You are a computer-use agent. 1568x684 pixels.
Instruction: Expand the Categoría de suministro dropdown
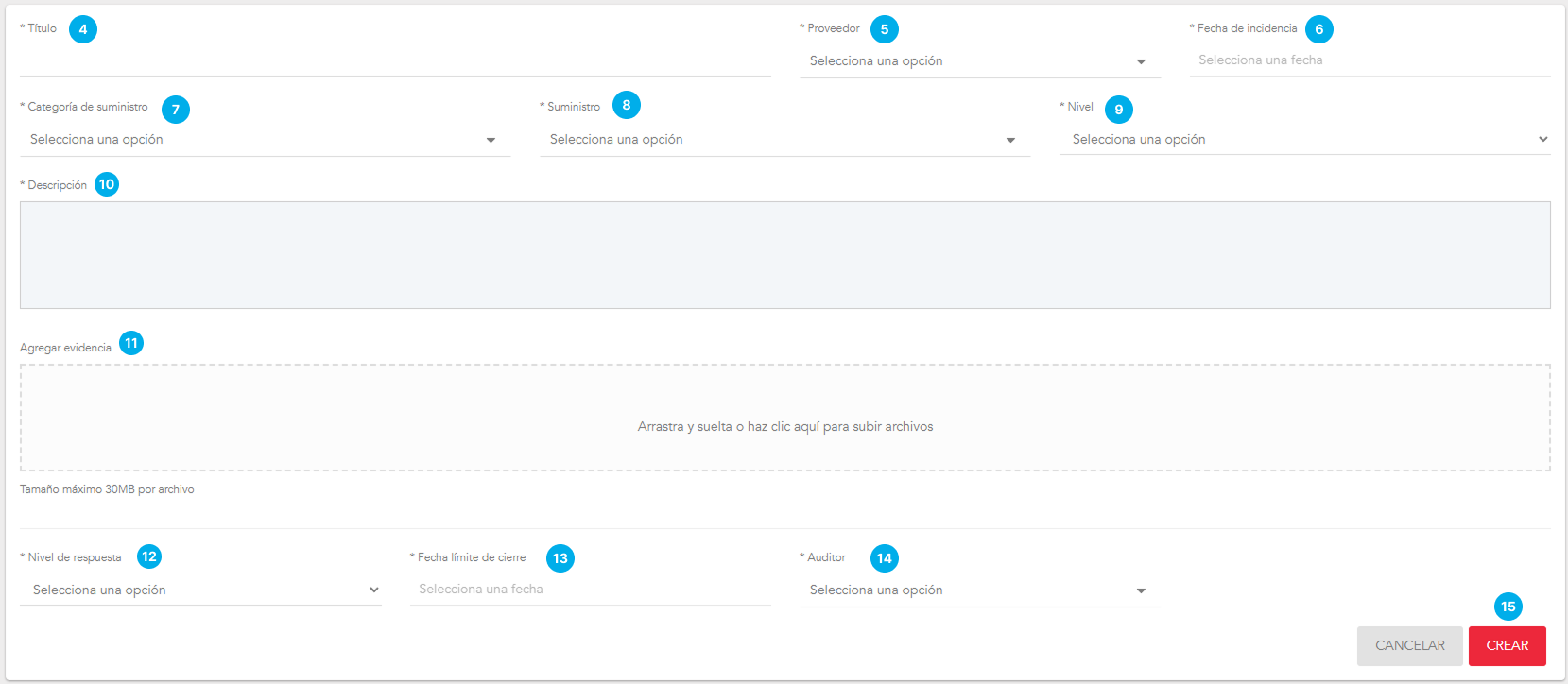(x=265, y=140)
